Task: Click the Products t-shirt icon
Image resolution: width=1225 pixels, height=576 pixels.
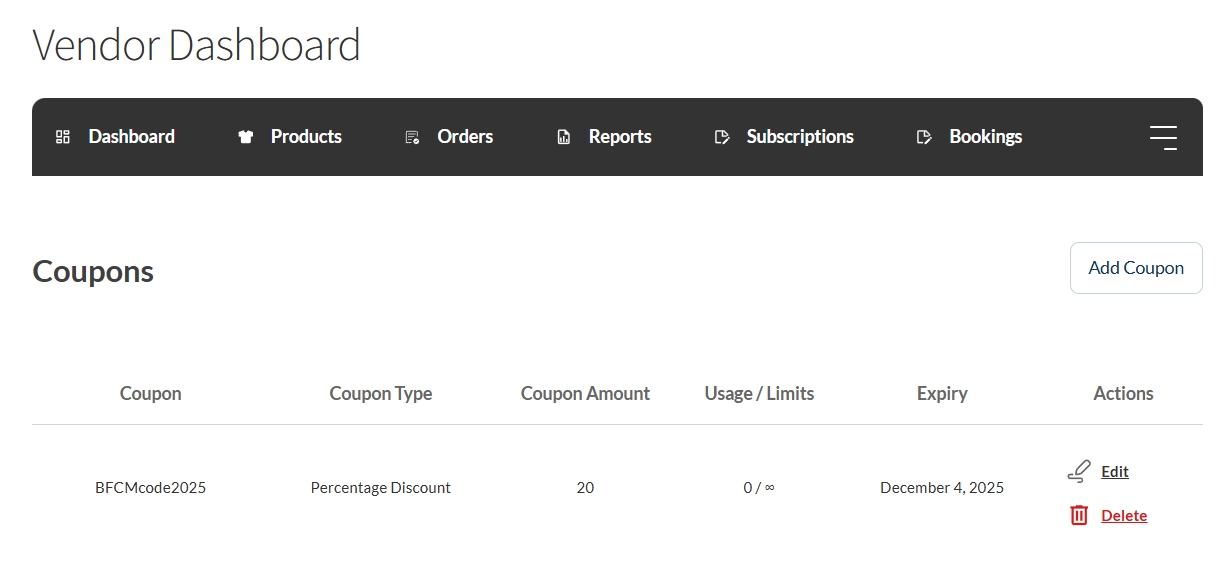Action: pyautogui.click(x=246, y=137)
